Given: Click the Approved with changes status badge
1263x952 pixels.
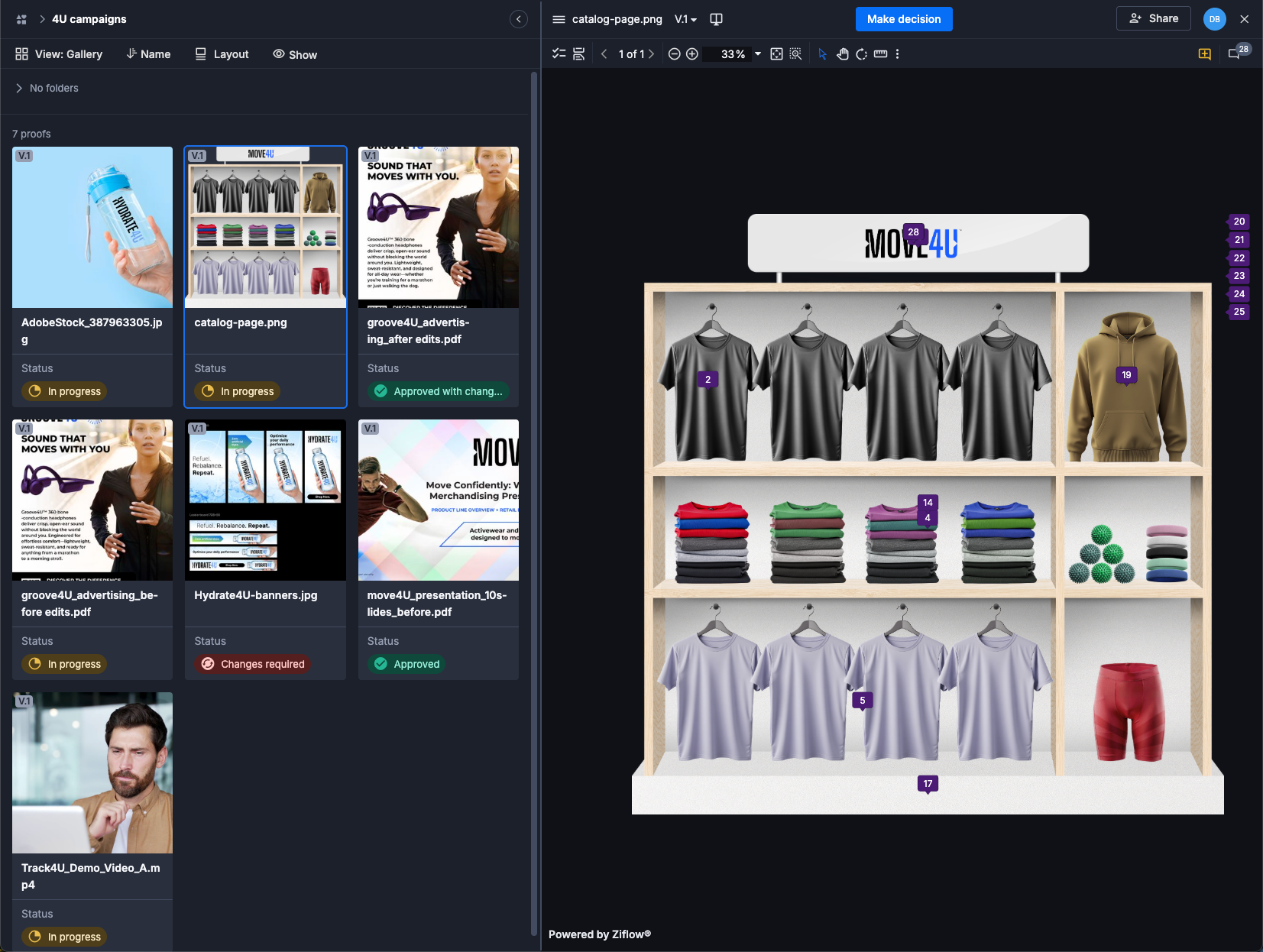Looking at the screenshot, I should click(439, 391).
